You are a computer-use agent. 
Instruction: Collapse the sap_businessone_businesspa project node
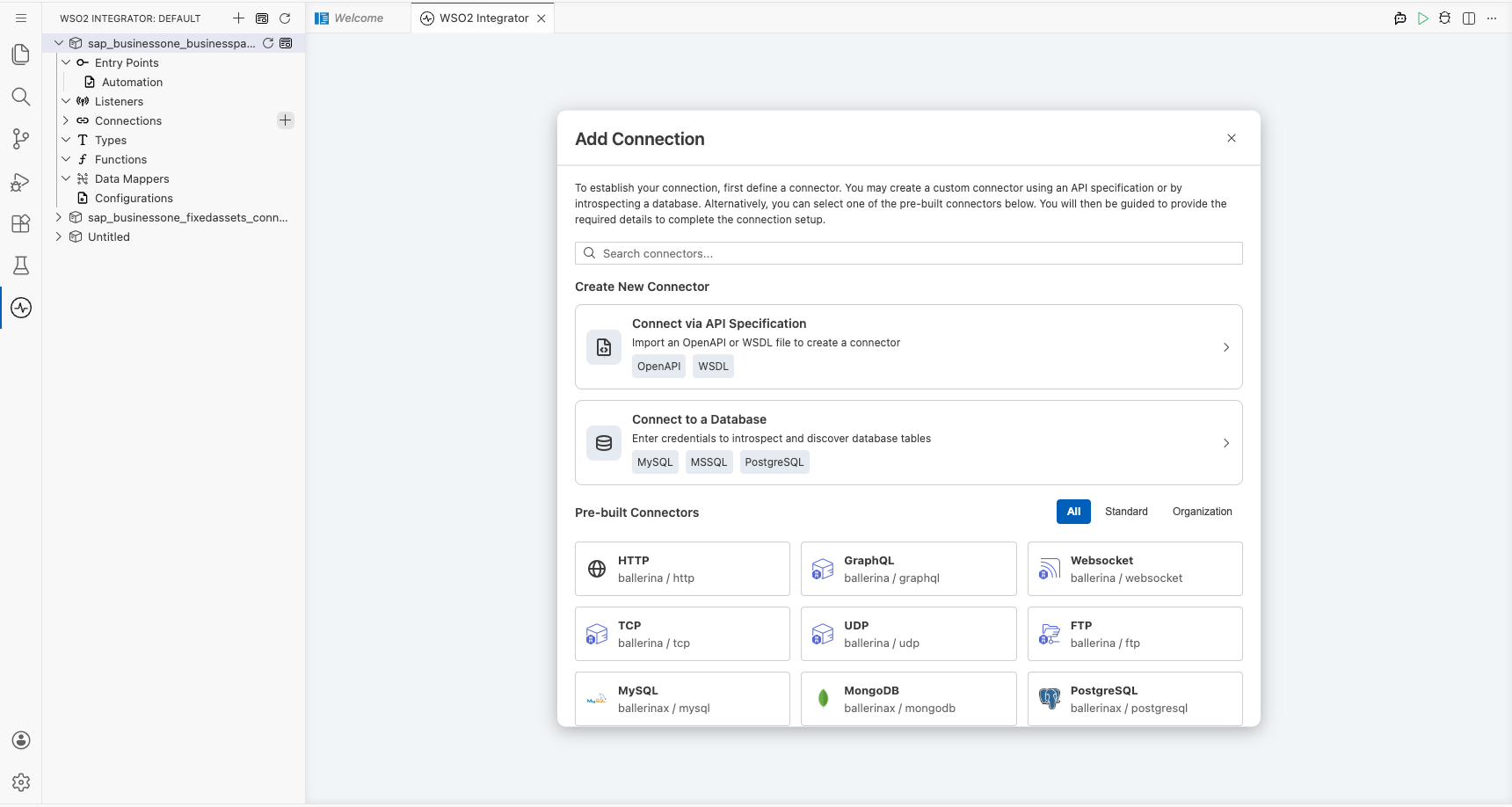59,43
